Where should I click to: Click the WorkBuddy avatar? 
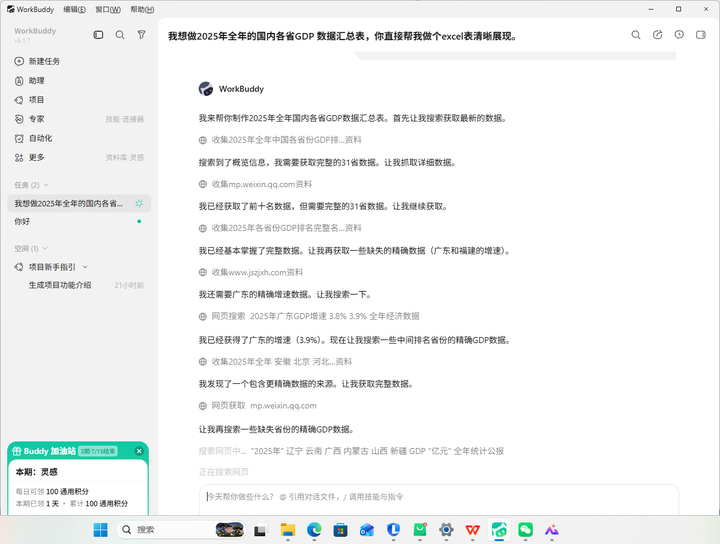pos(206,89)
